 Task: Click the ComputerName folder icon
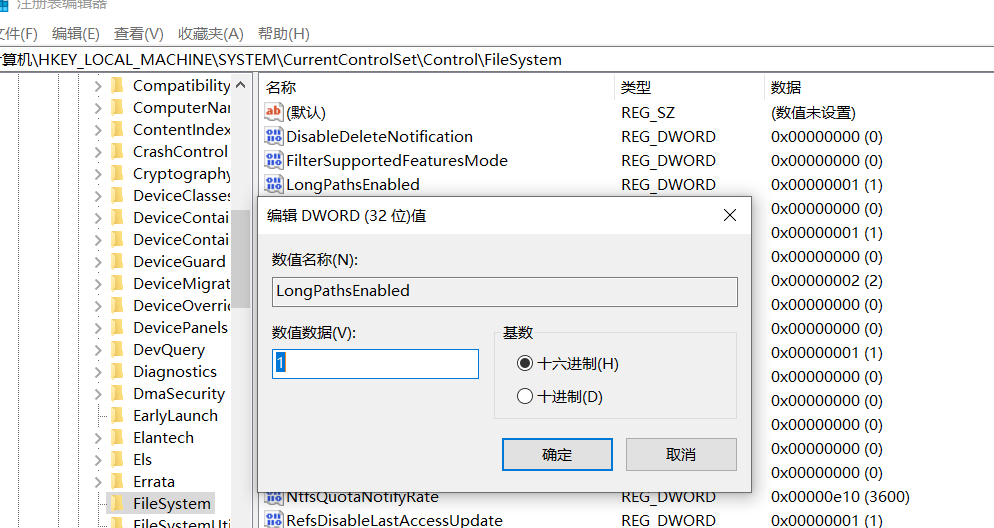pos(117,108)
